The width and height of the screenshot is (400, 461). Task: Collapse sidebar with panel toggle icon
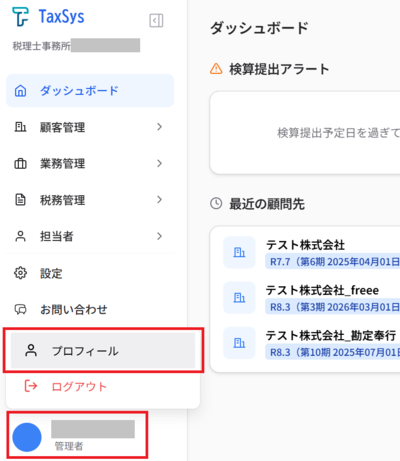click(156, 21)
